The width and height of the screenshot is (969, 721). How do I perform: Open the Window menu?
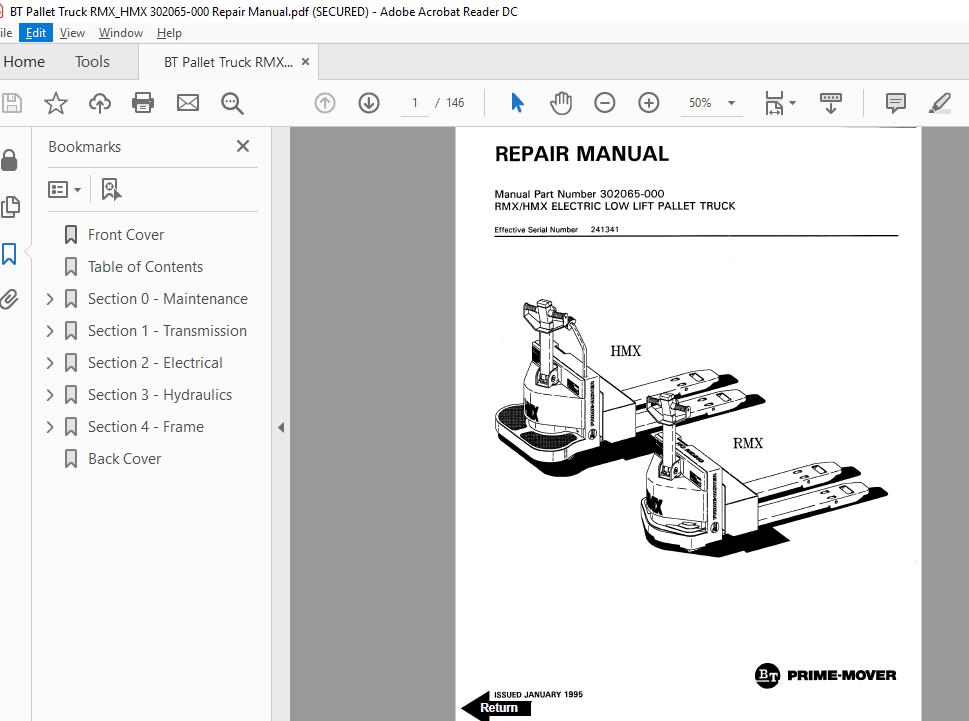click(120, 33)
